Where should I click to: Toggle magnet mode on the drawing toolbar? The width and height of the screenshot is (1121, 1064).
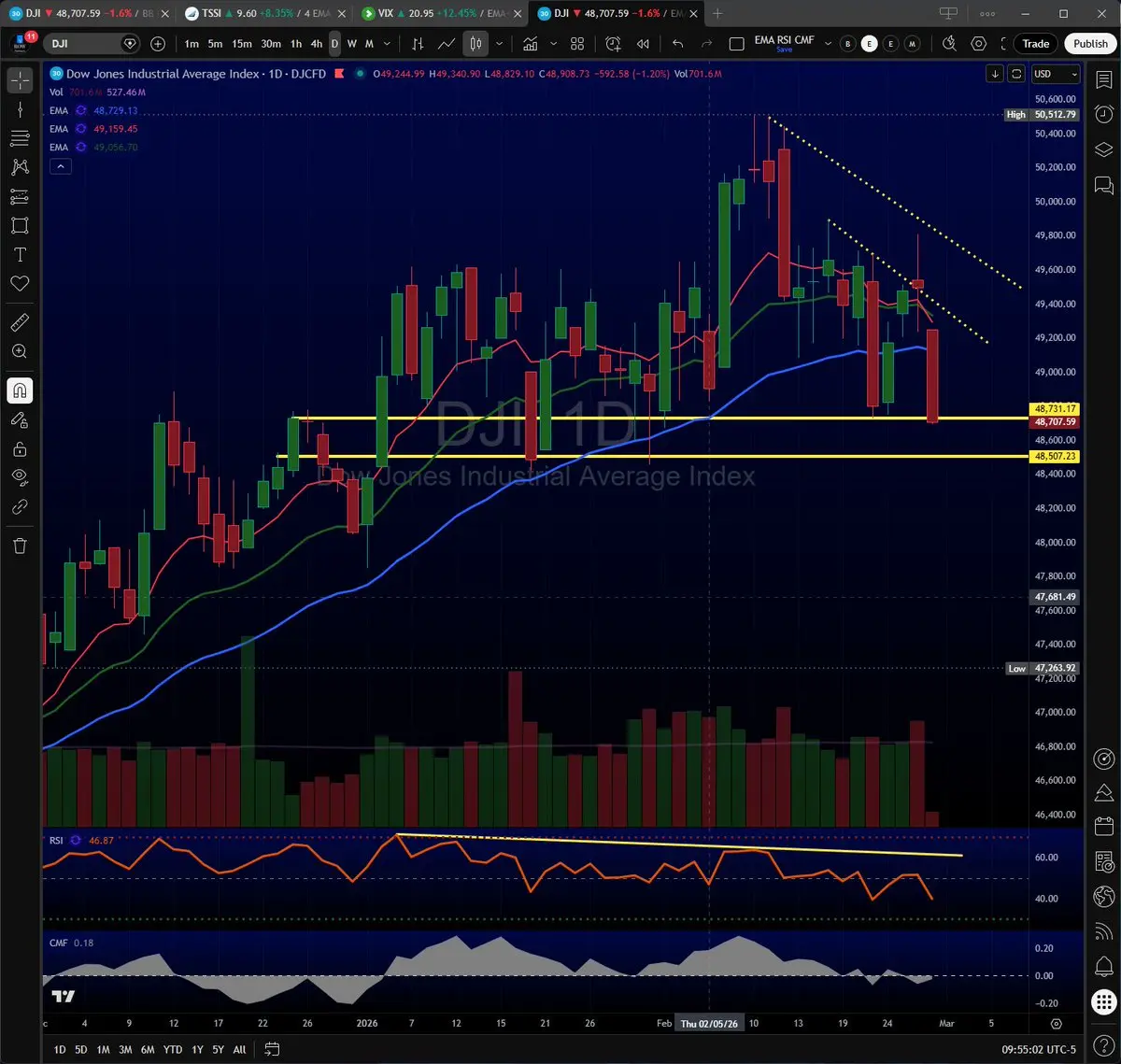[20, 390]
